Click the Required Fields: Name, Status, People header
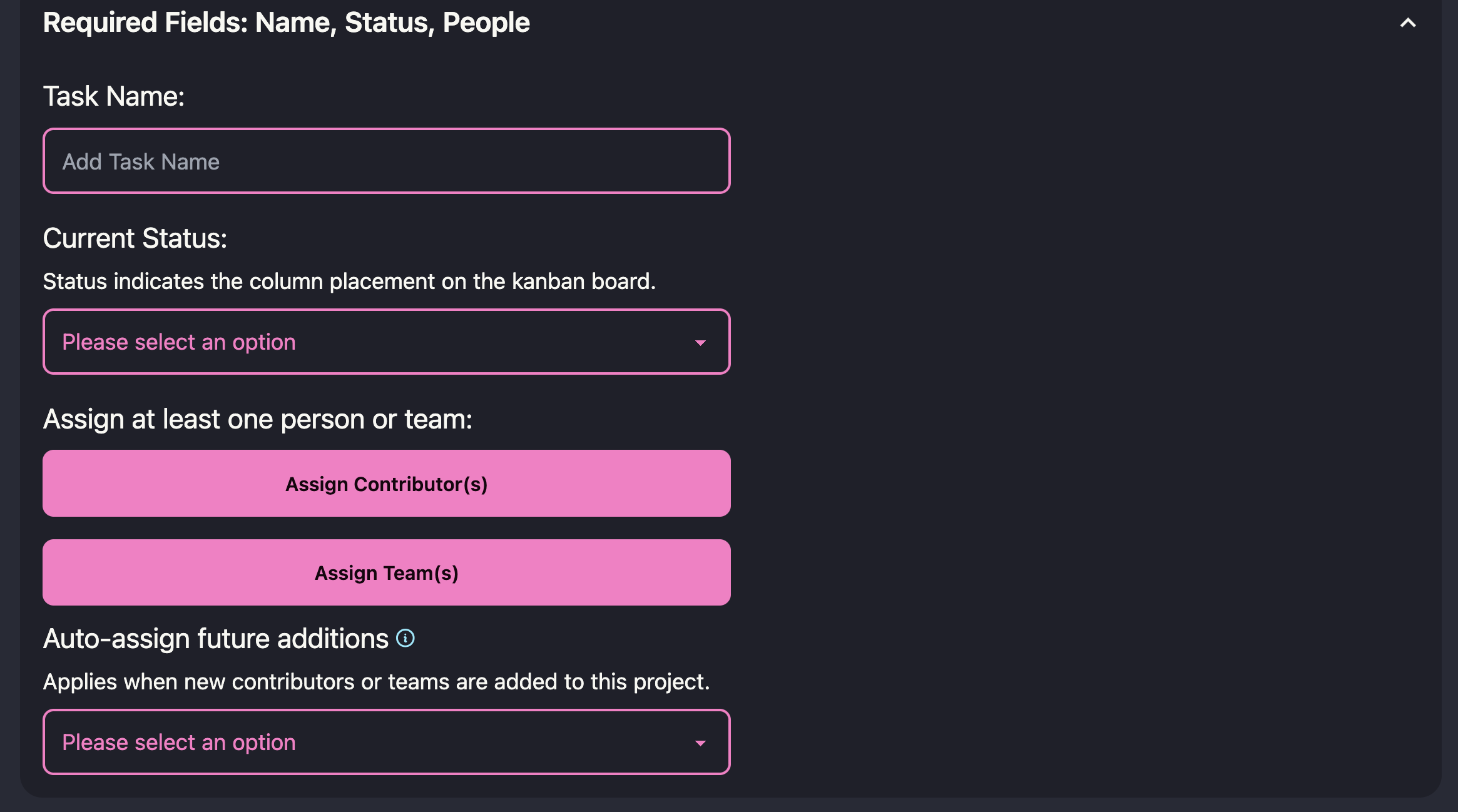Screen dimensions: 1458x812 [286, 23]
